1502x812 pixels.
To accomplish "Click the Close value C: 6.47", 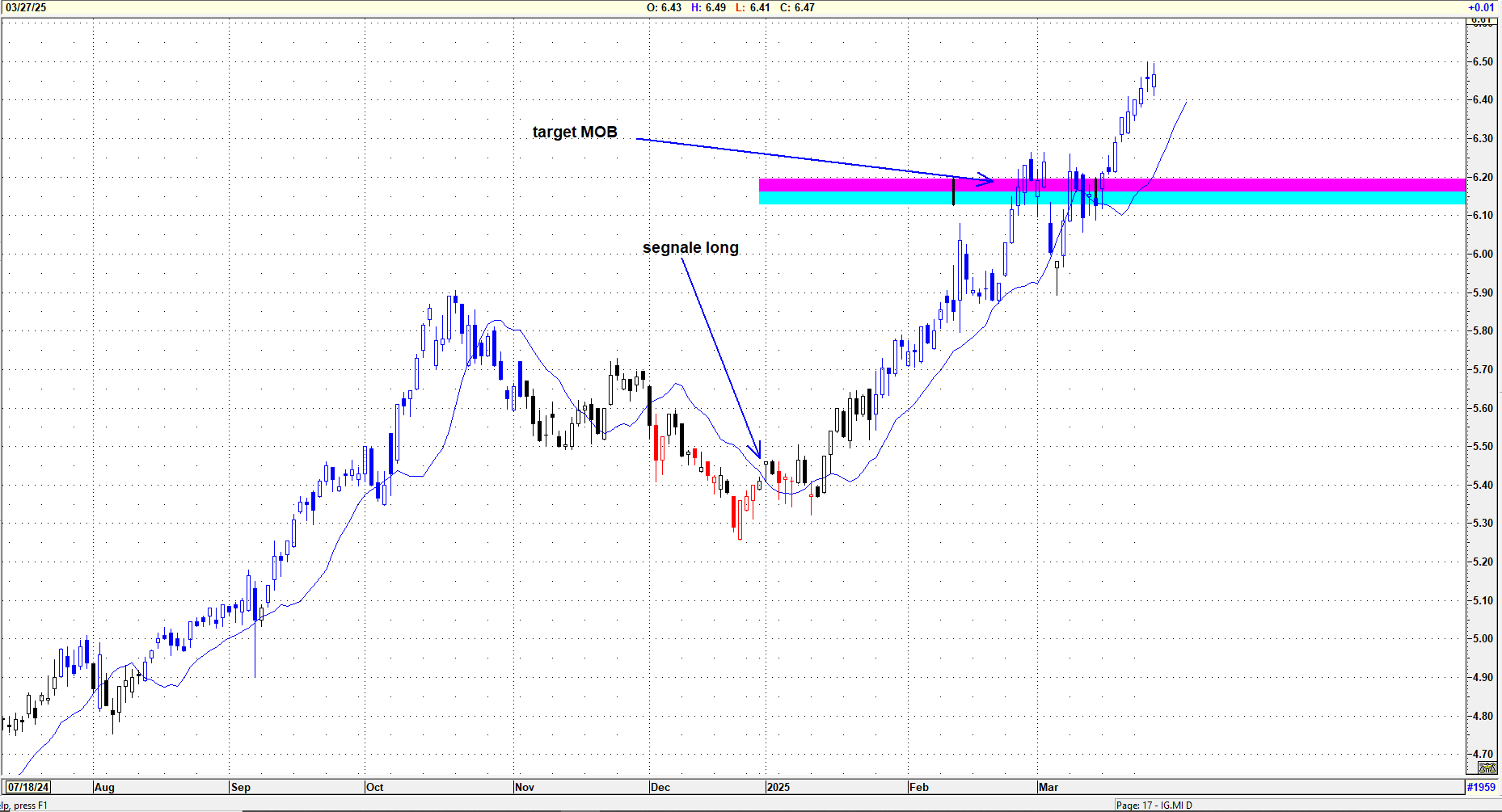I will tap(797, 7).
